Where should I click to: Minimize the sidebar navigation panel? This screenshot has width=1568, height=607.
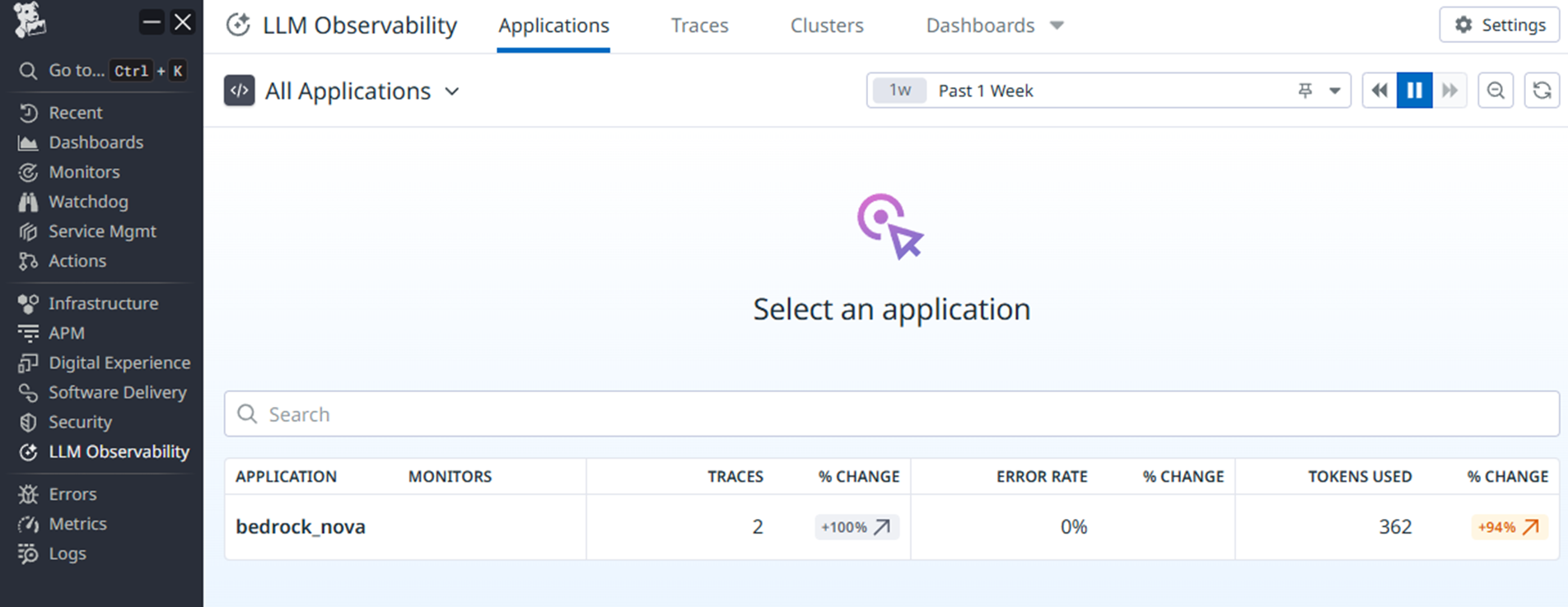152,22
